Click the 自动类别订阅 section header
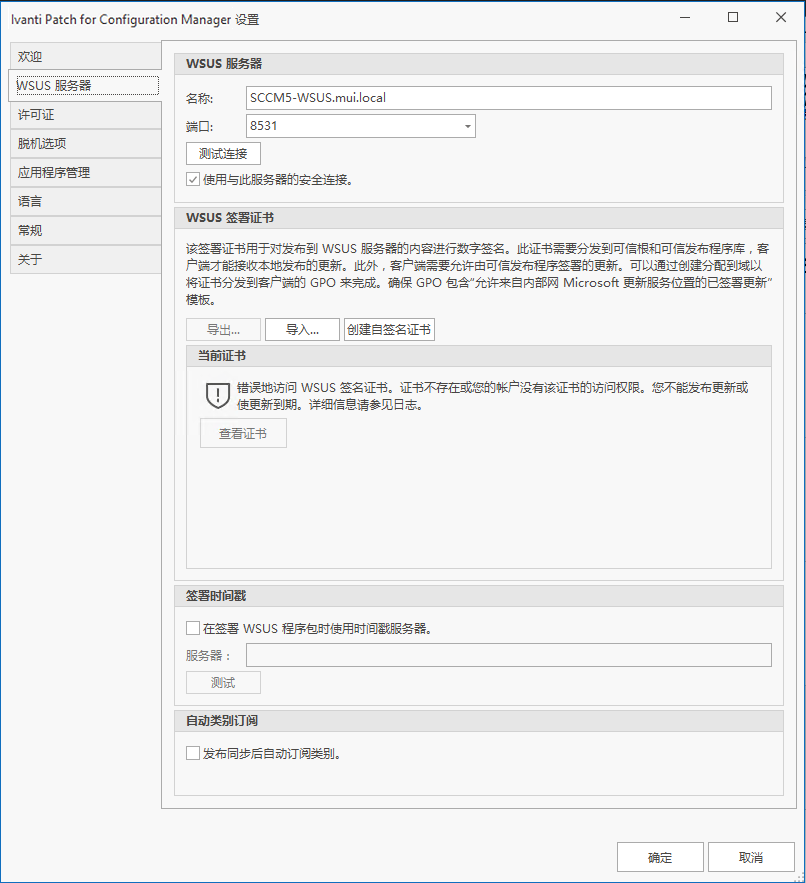This screenshot has width=806, height=883. [x=479, y=721]
